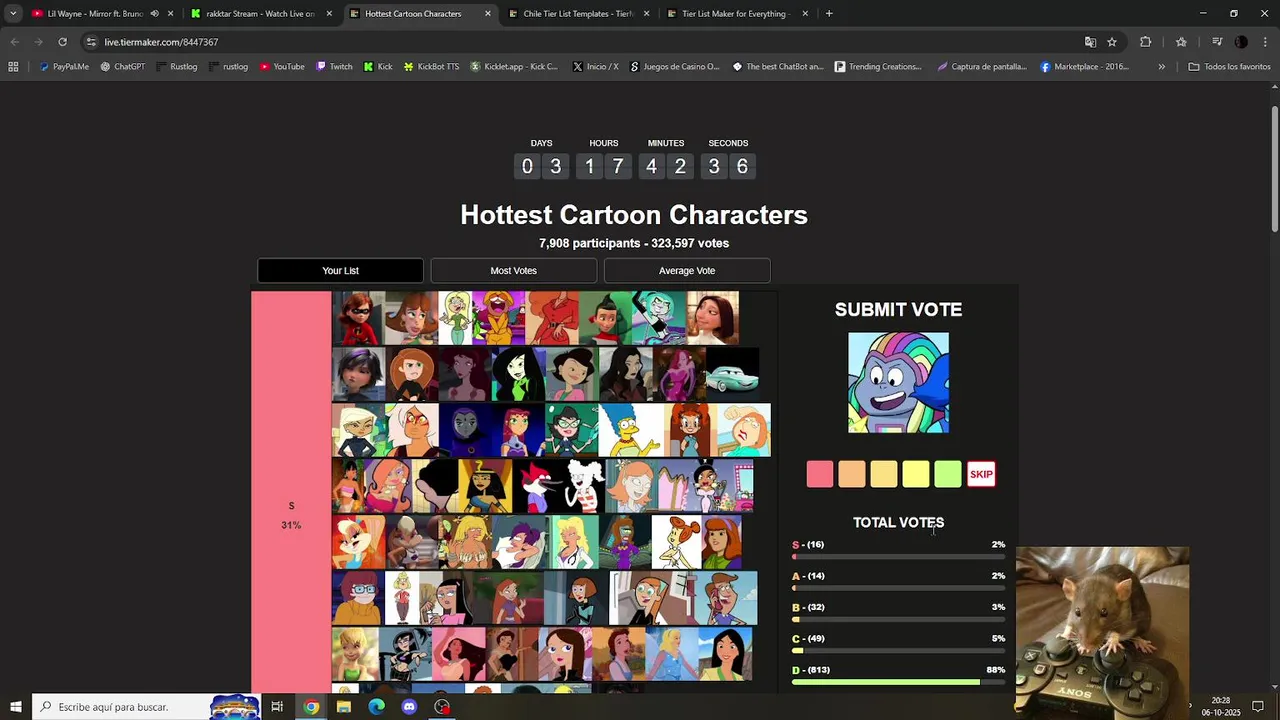Open File Explorer from the taskbar
The height and width of the screenshot is (720, 1280).
pyautogui.click(x=344, y=707)
